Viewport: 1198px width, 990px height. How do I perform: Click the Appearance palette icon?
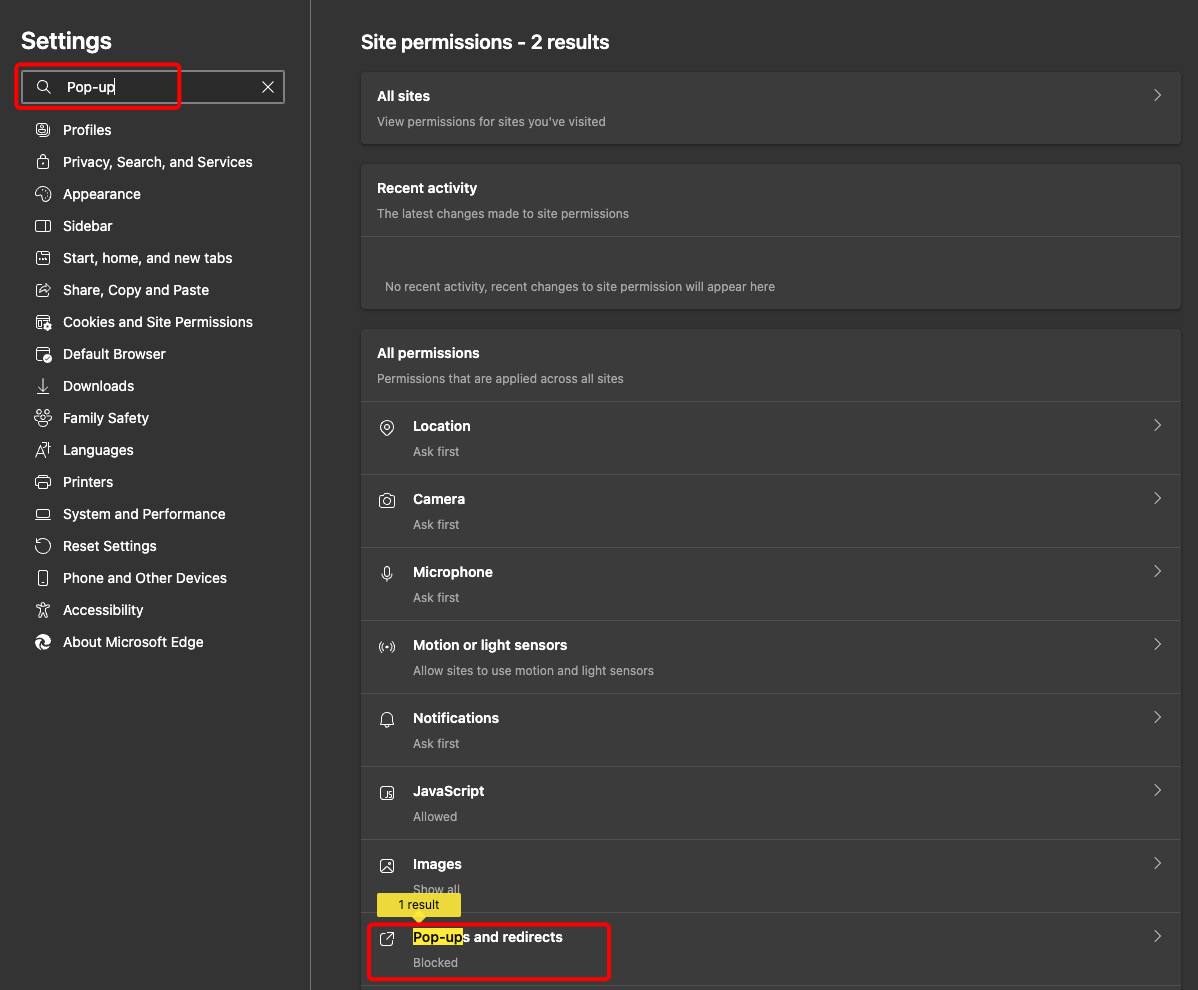(44, 194)
